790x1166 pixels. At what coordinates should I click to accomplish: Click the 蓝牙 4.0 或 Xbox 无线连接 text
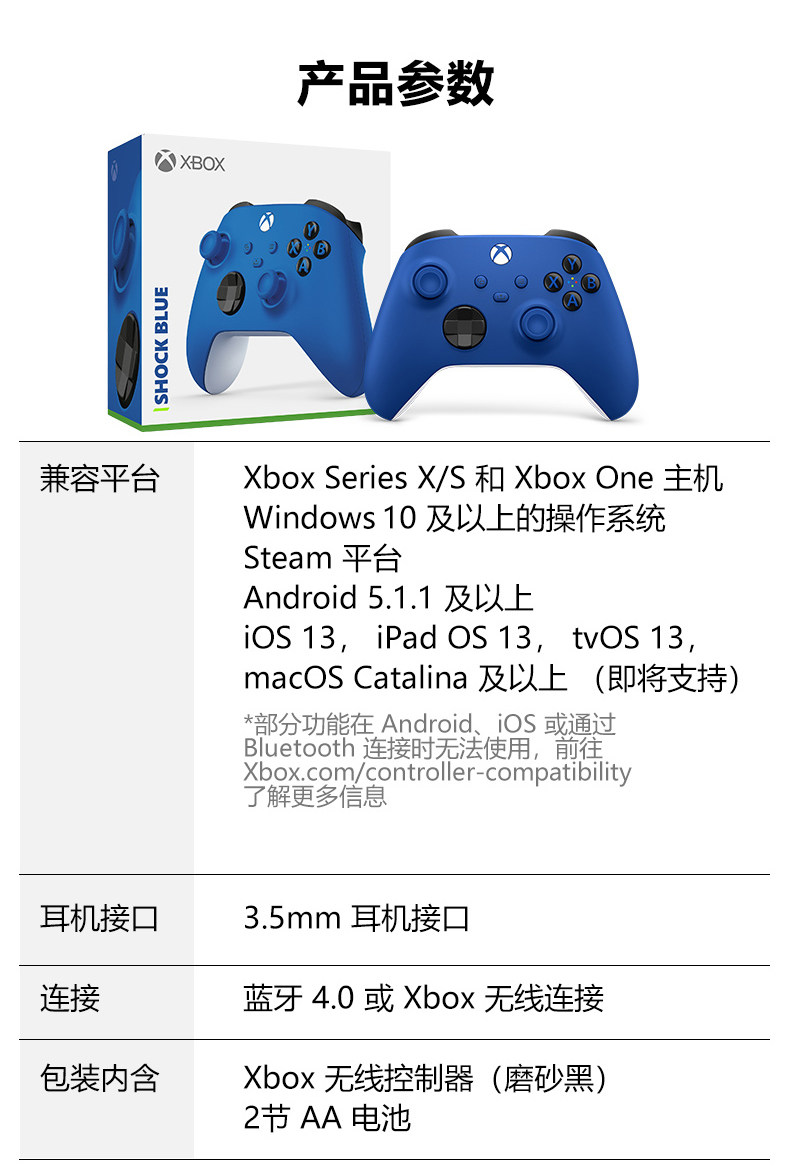click(423, 998)
